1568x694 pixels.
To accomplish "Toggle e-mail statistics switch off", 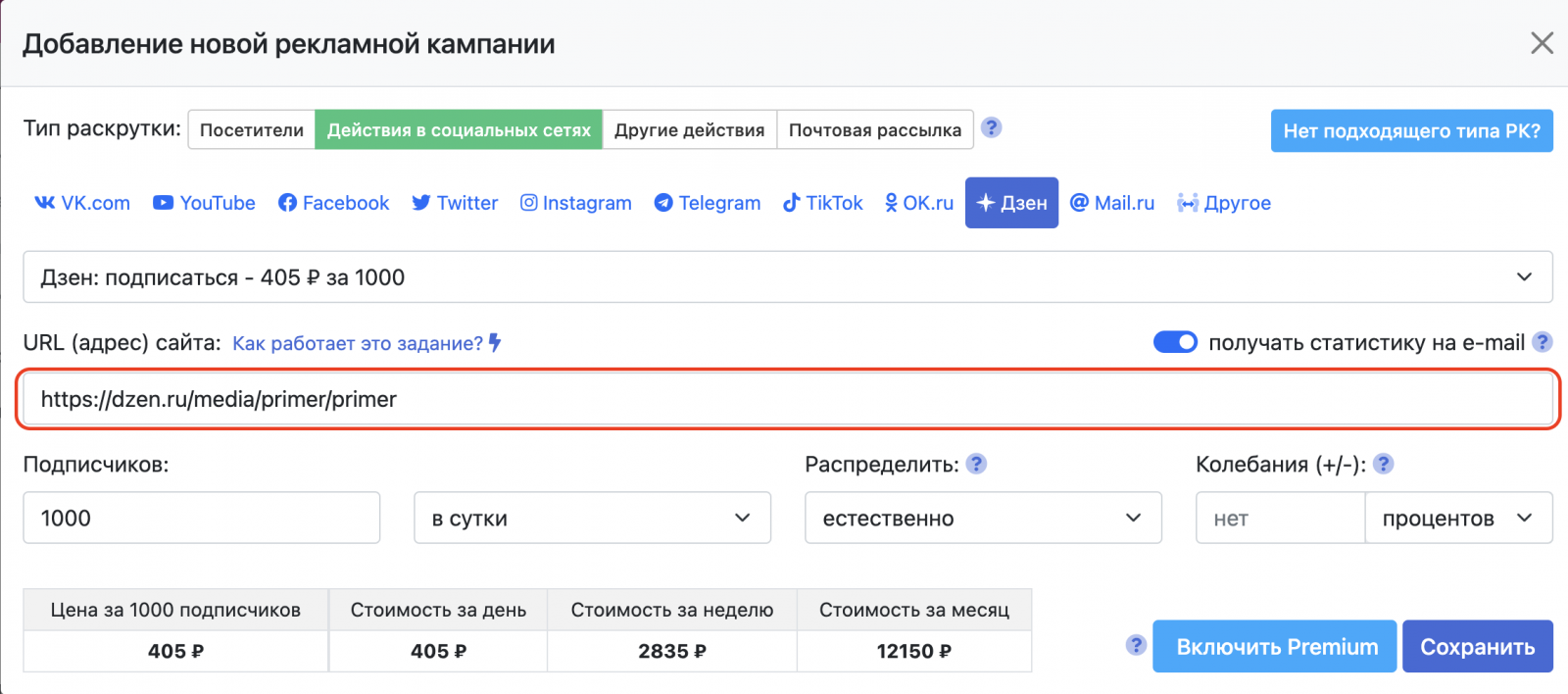I will [x=1175, y=342].
